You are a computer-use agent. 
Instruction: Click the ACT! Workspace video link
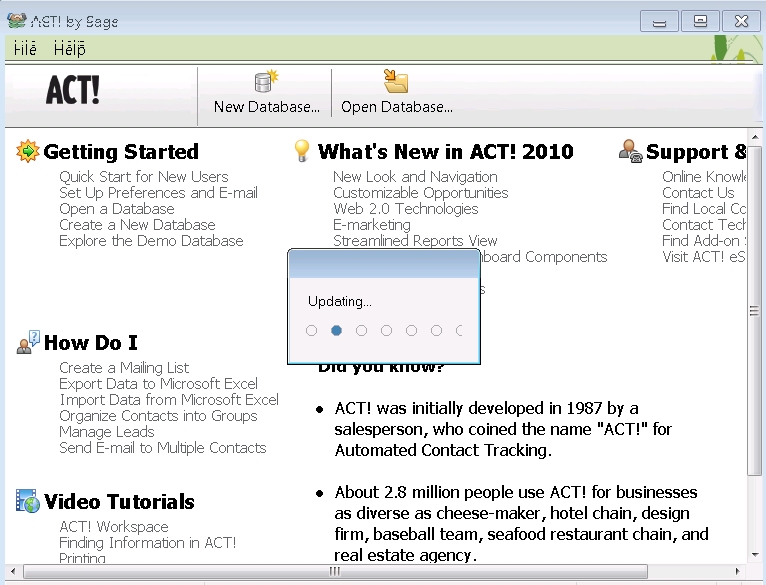pyautogui.click(x=114, y=527)
